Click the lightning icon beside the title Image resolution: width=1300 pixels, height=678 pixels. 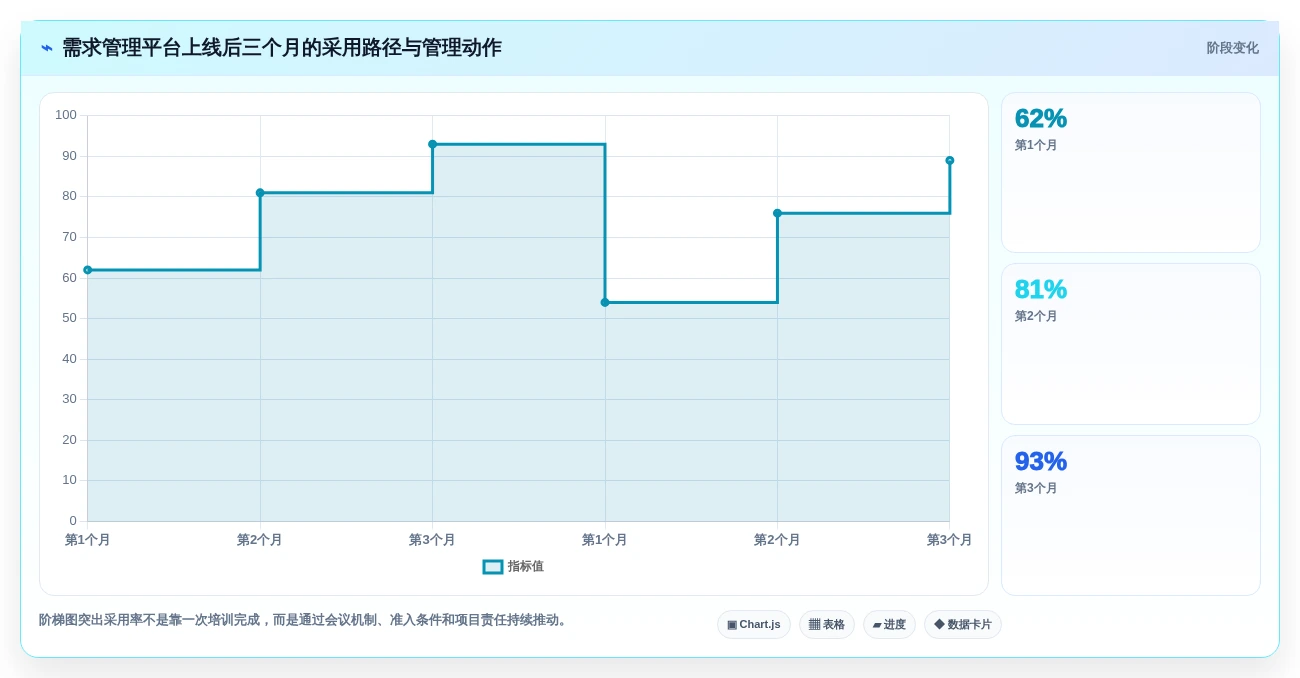(x=47, y=48)
